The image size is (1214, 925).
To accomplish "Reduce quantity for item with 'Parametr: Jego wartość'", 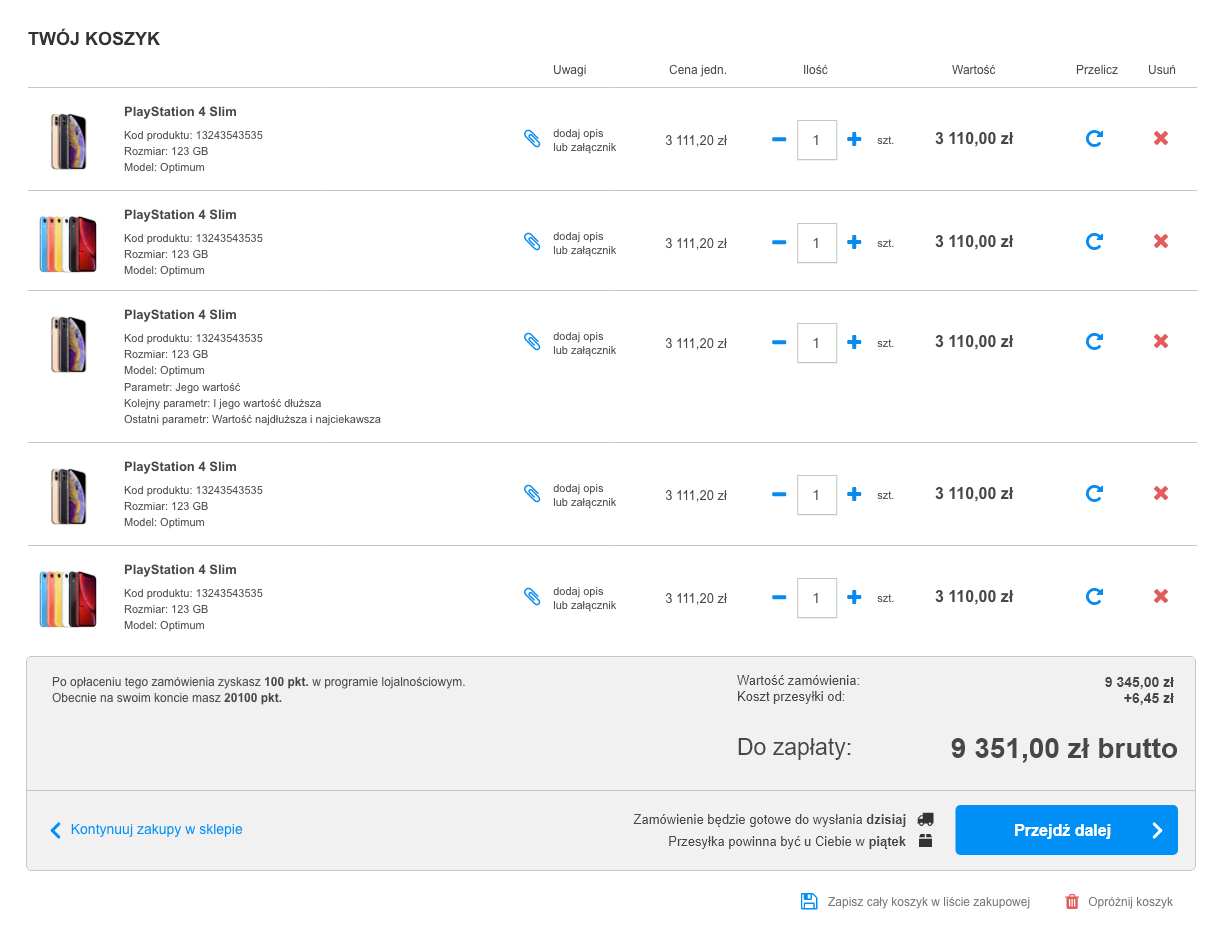I will [x=779, y=342].
